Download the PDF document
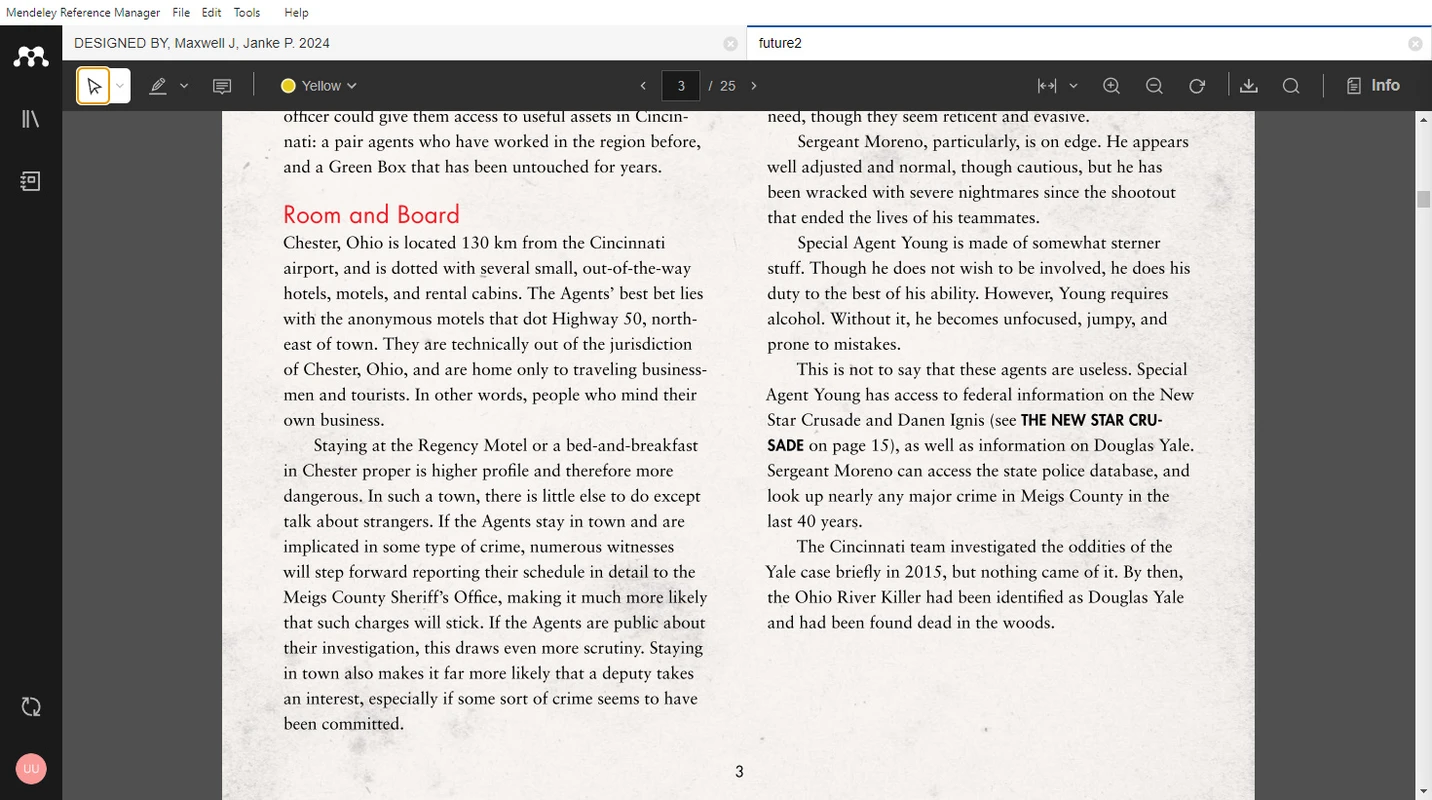The image size is (1432, 800). tap(1248, 86)
